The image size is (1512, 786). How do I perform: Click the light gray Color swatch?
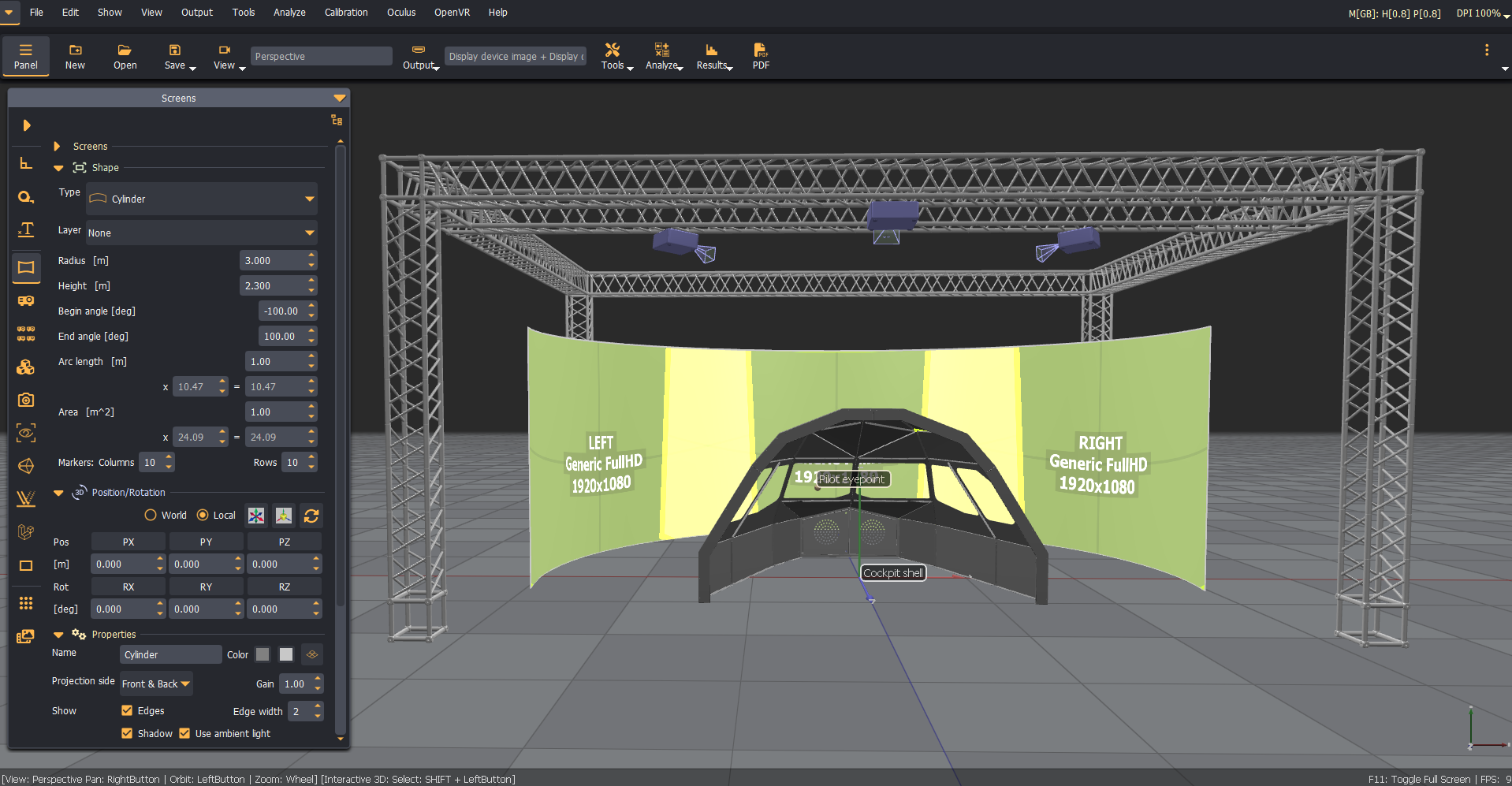coord(286,654)
